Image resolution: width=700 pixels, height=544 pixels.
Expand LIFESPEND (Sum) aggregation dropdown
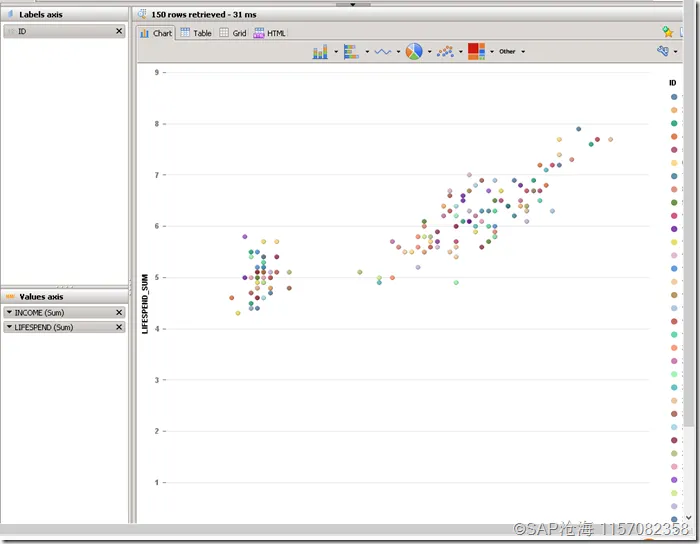pos(9,327)
